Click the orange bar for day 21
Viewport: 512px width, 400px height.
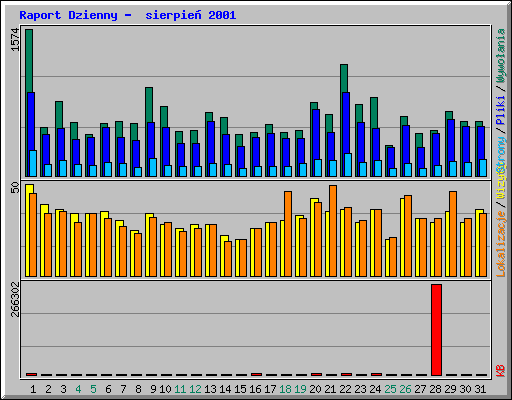[333, 231]
